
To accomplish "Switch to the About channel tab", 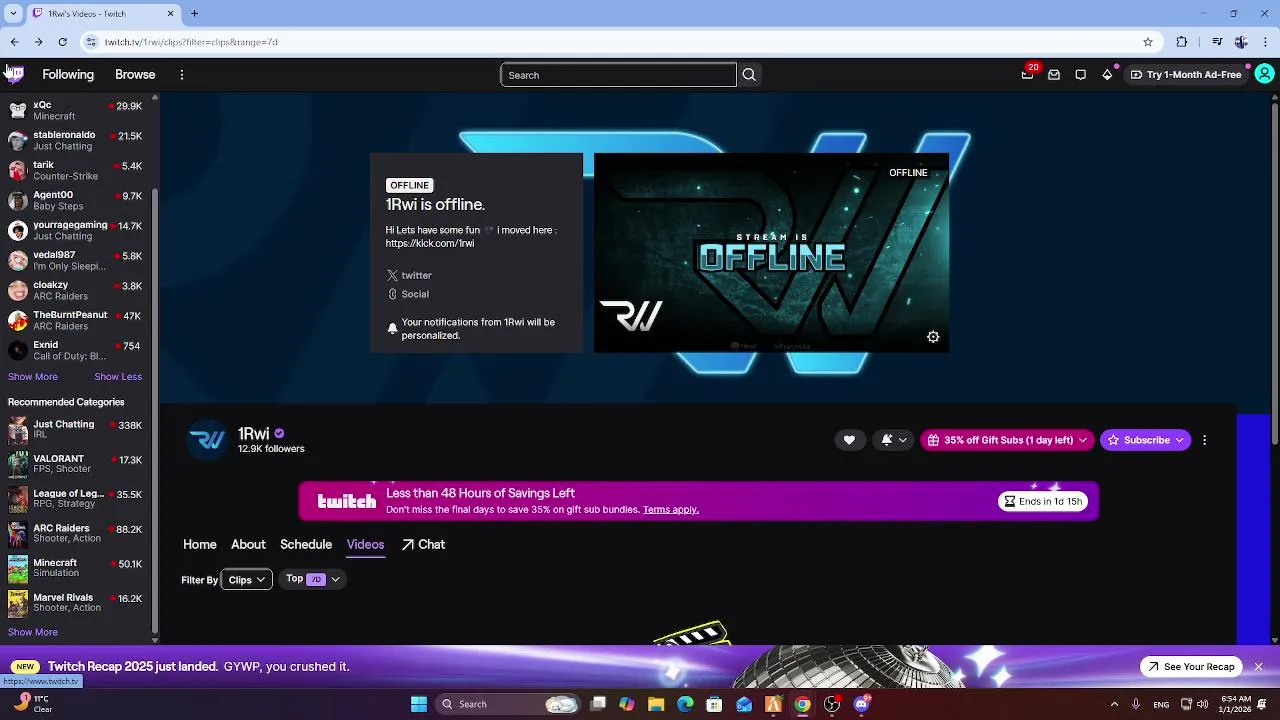I will (x=248, y=545).
